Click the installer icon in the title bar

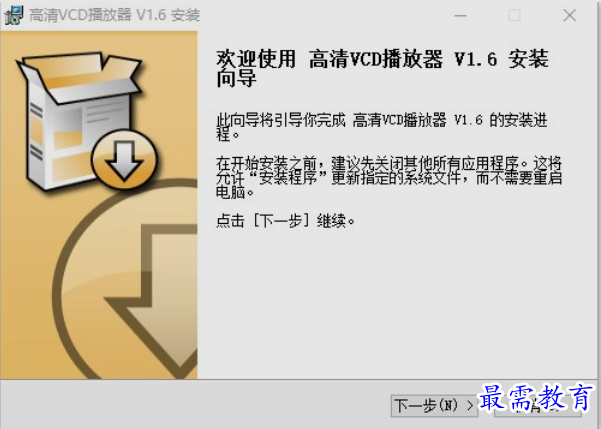click(13, 15)
